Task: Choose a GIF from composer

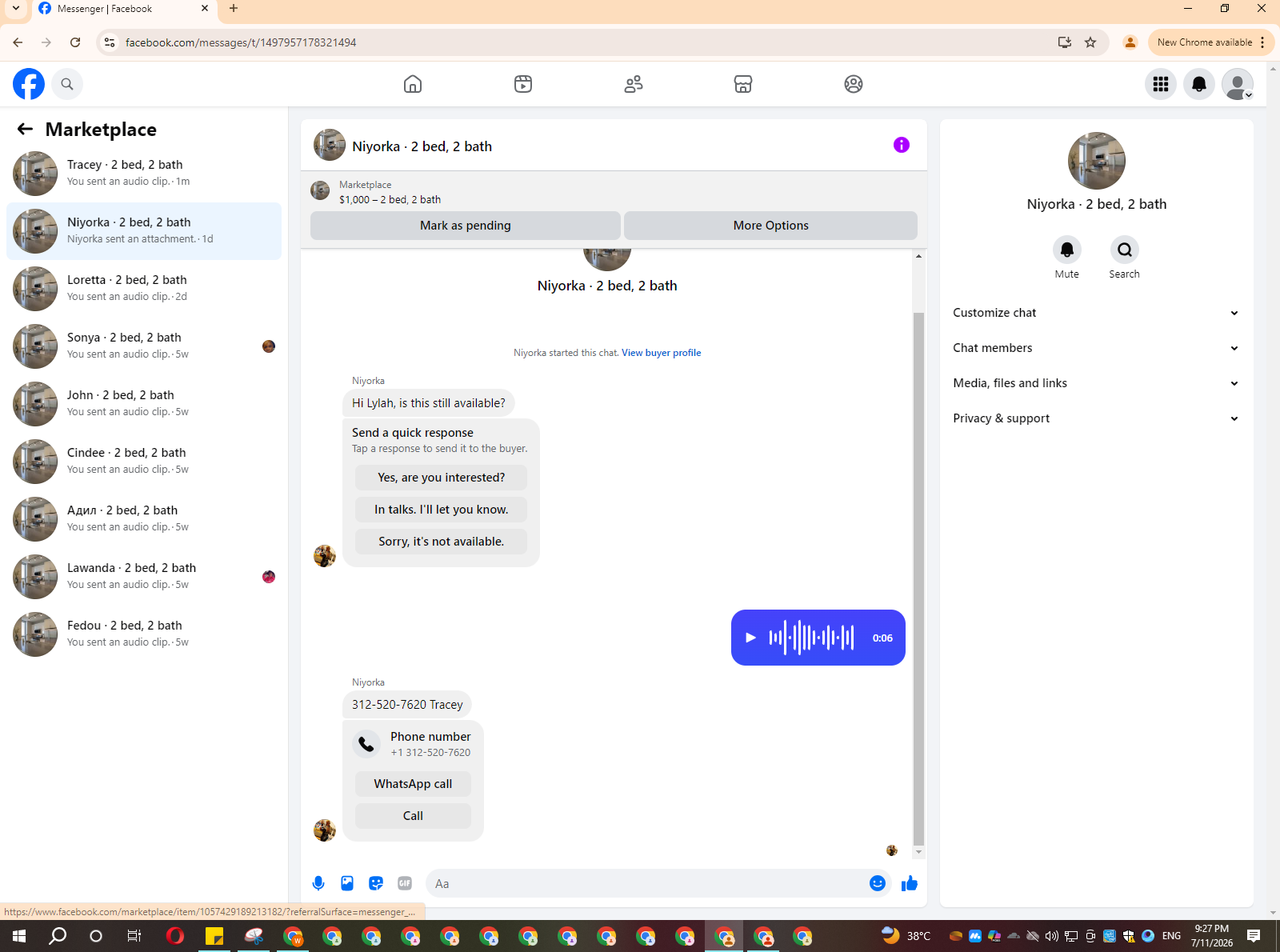Action: (405, 883)
